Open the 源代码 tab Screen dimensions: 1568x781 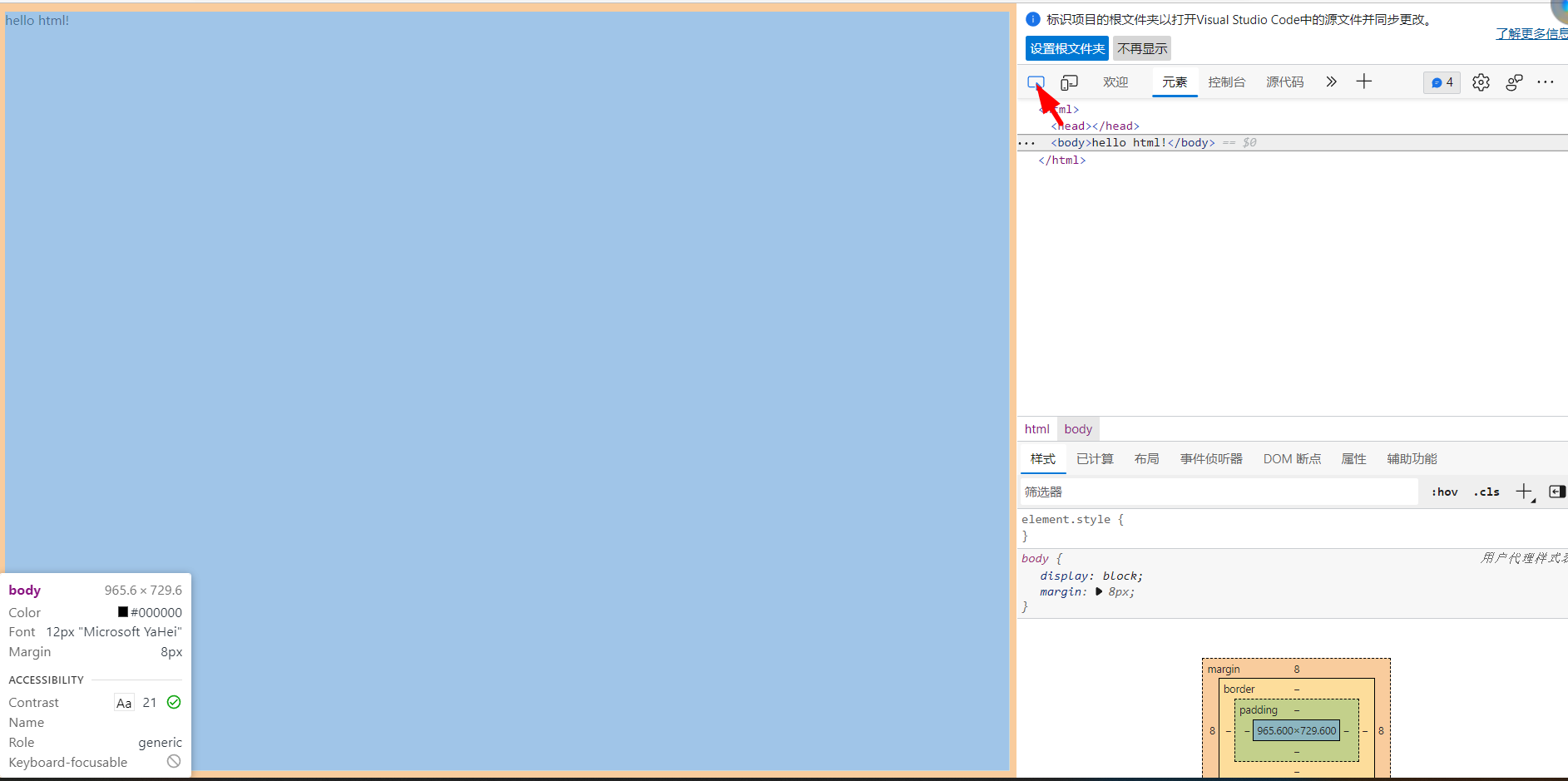click(x=1285, y=82)
